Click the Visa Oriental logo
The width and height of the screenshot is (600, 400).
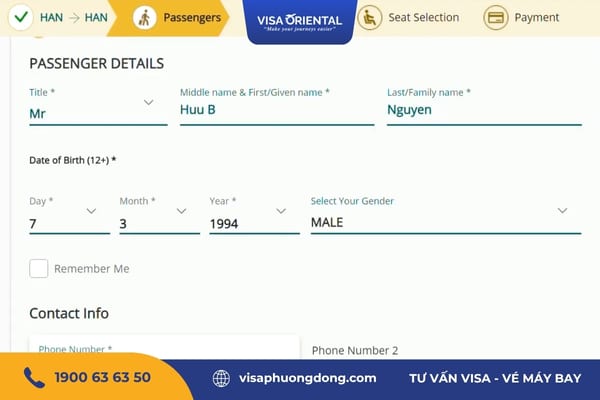[300, 22]
